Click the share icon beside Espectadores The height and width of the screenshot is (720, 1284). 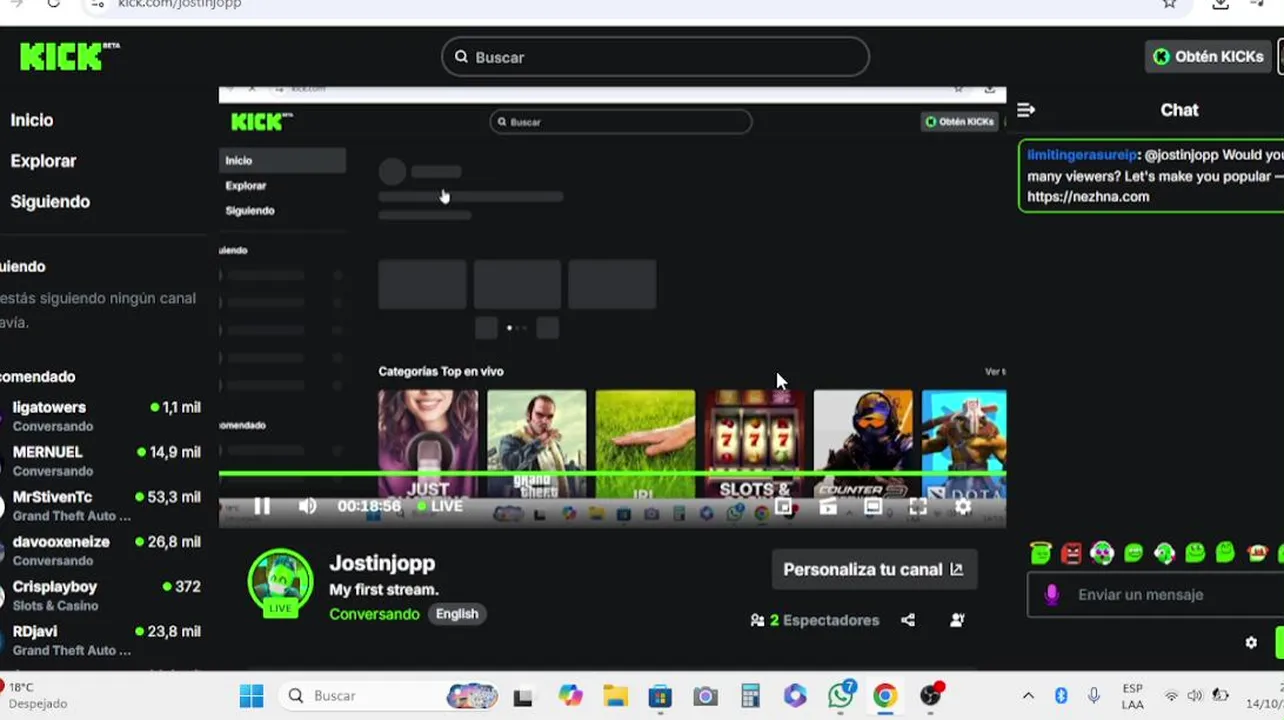pos(908,620)
